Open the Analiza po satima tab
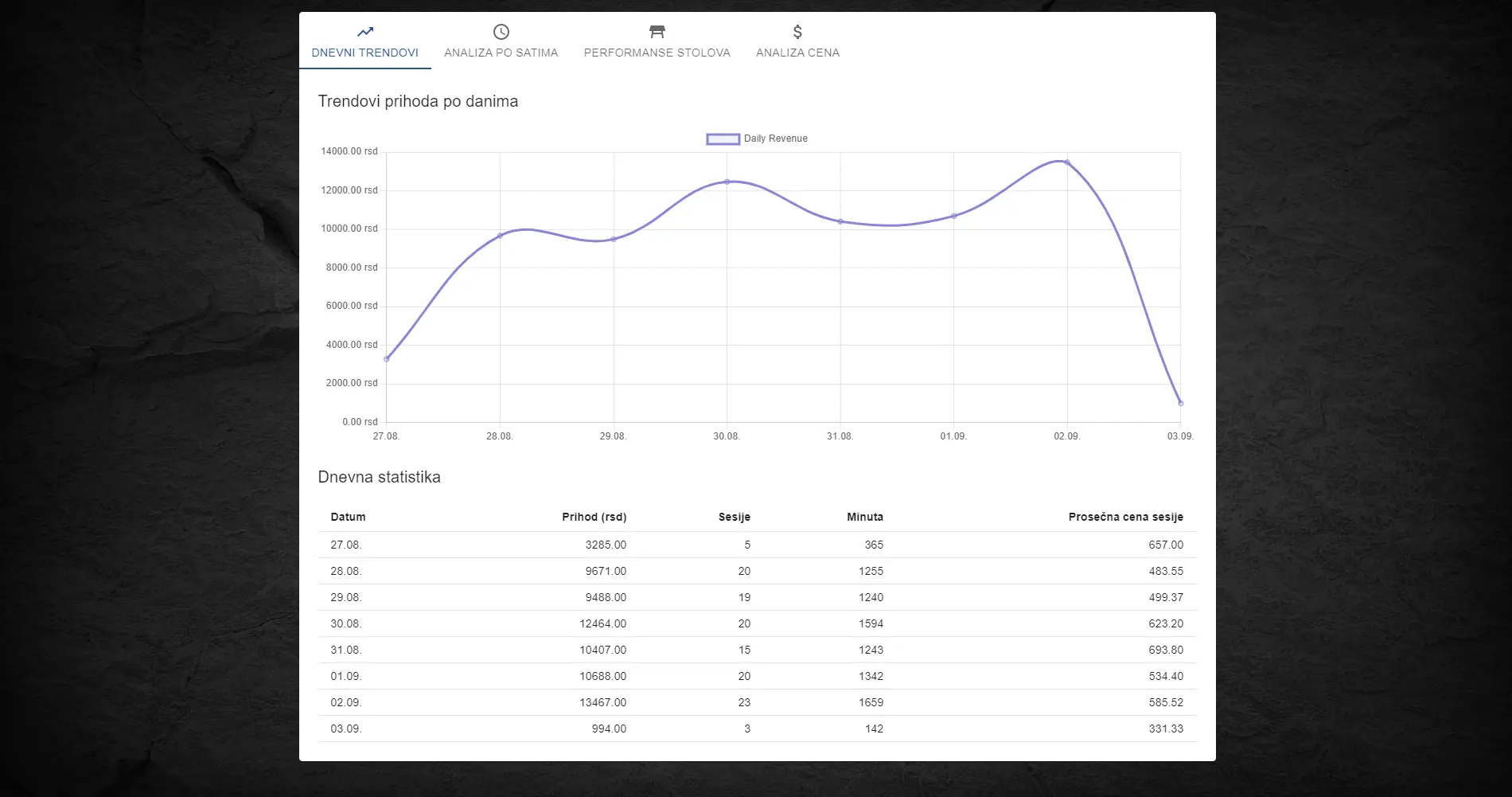Screen dimensions: 1512x797 pyautogui.click(x=501, y=53)
